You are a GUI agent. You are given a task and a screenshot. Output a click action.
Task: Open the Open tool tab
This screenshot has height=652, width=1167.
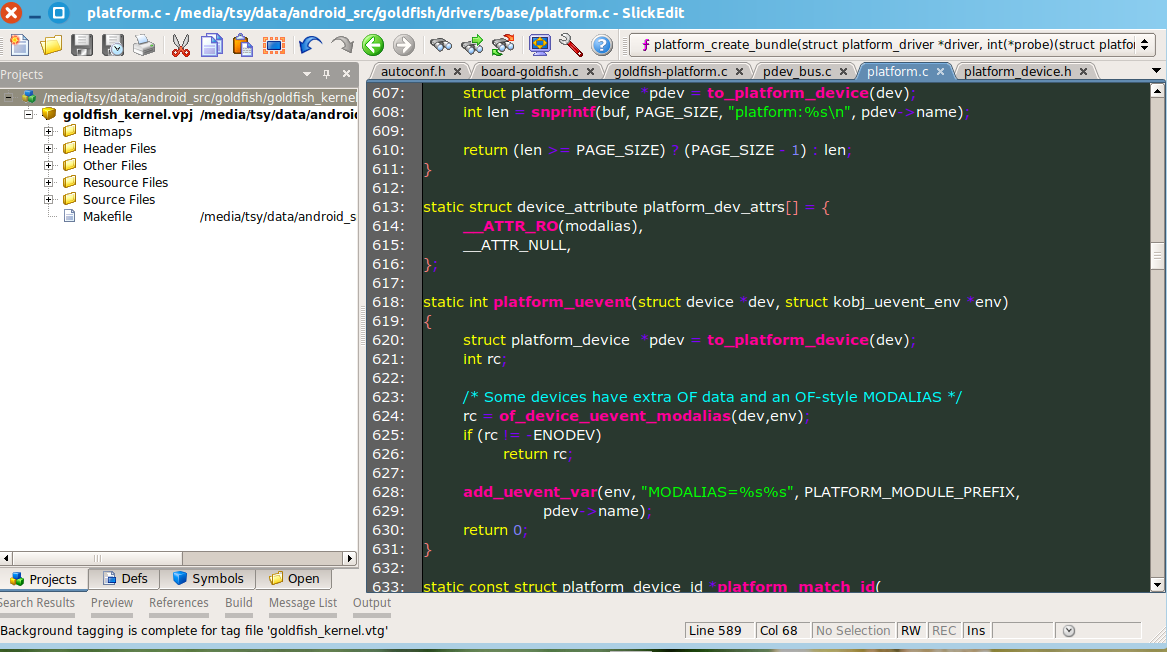click(x=294, y=578)
